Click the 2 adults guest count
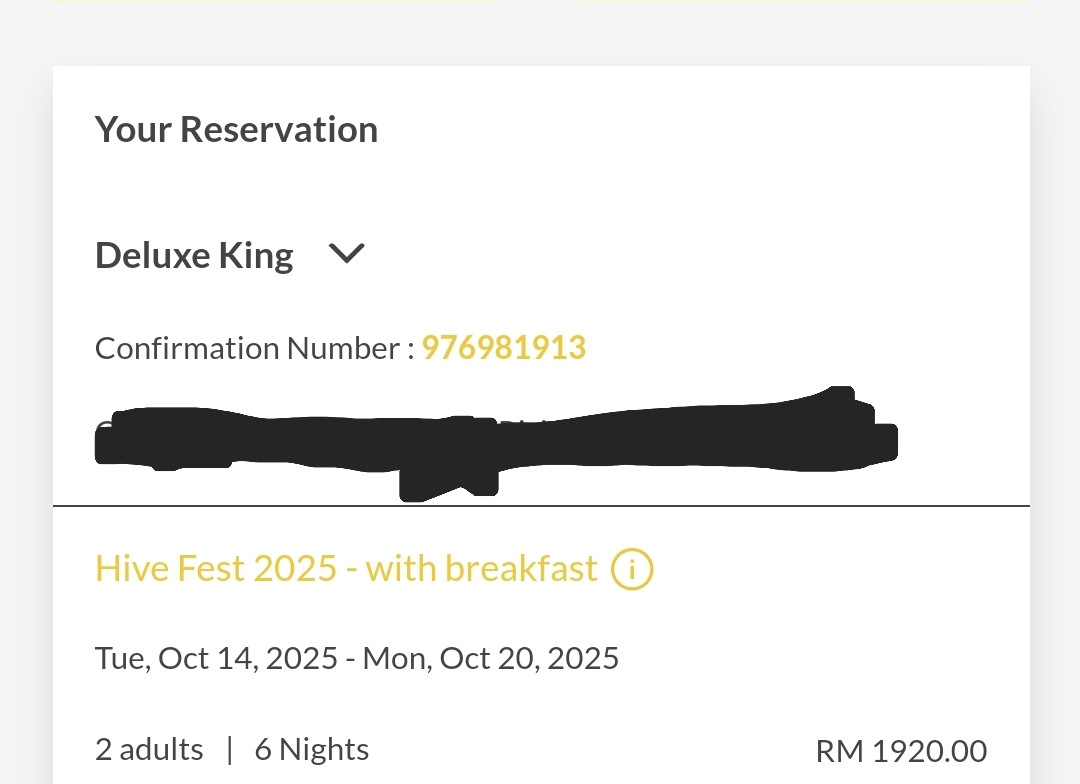Viewport: 1080px width, 784px height. coord(149,750)
